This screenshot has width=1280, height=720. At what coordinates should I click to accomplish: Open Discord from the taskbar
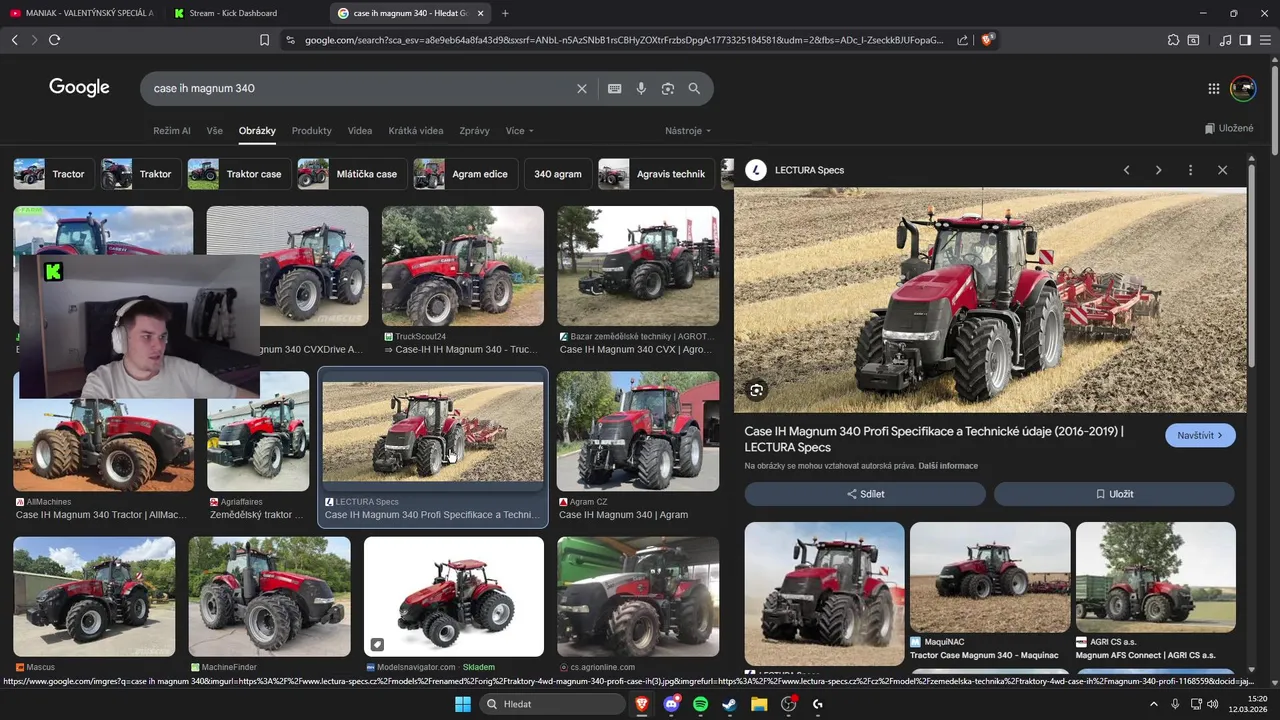(x=671, y=704)
